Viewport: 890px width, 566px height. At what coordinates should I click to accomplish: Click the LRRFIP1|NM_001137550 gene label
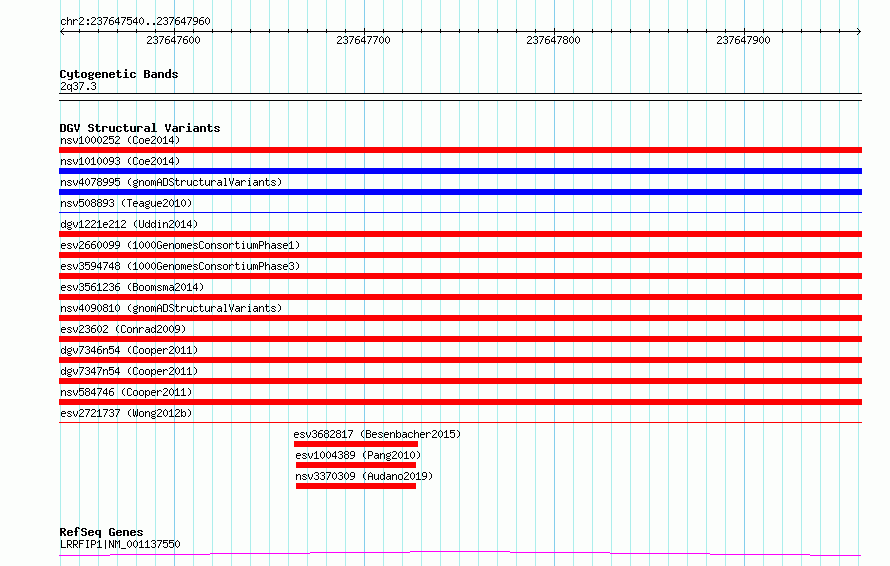tap(120, 544)
